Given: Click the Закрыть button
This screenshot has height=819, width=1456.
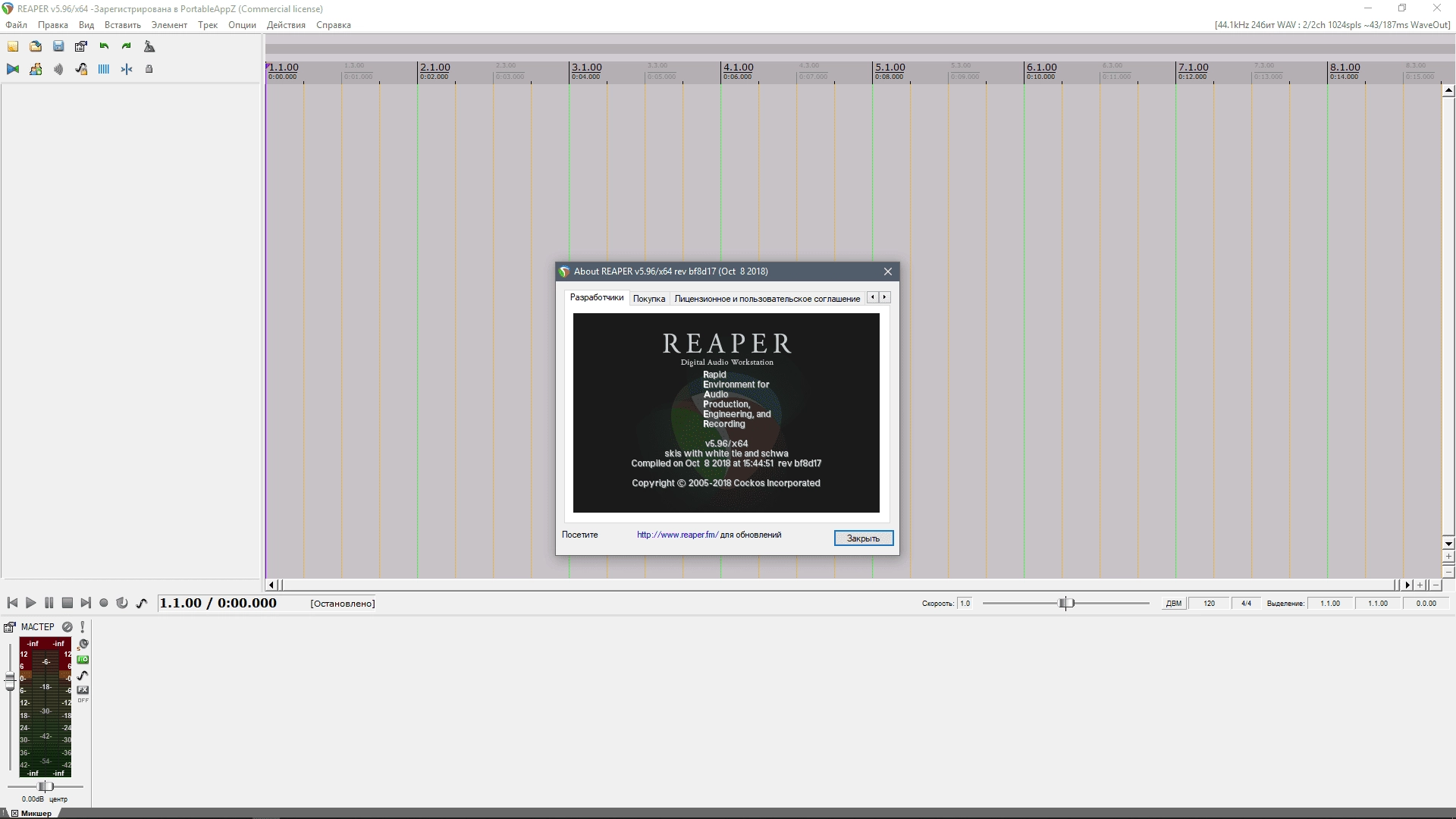Looking at the screenshot, I should pos(864,538).
